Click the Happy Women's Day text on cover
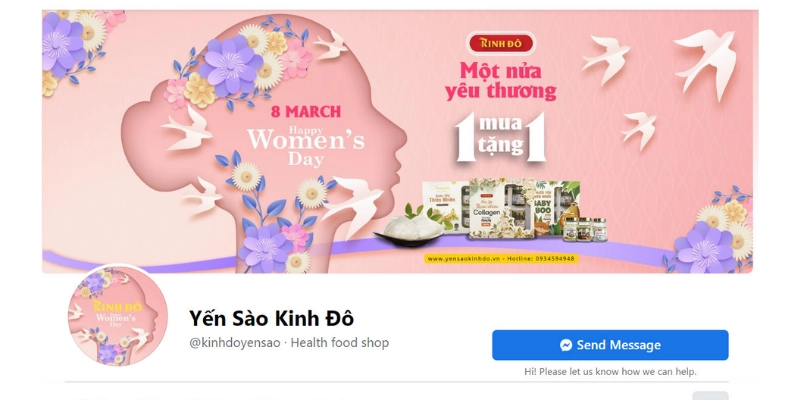This screenshot has height=400, width=800. (306, 145)
